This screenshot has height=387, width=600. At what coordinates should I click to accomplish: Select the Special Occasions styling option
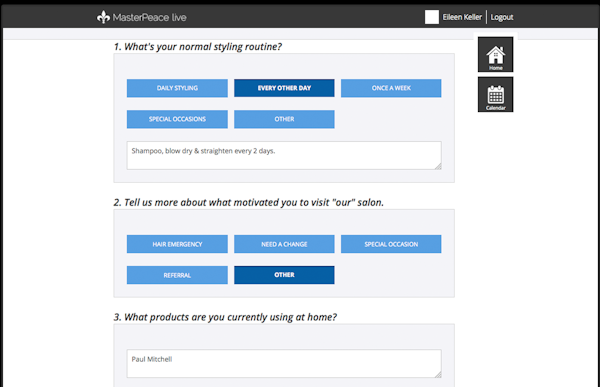click(x=177, y=119)
